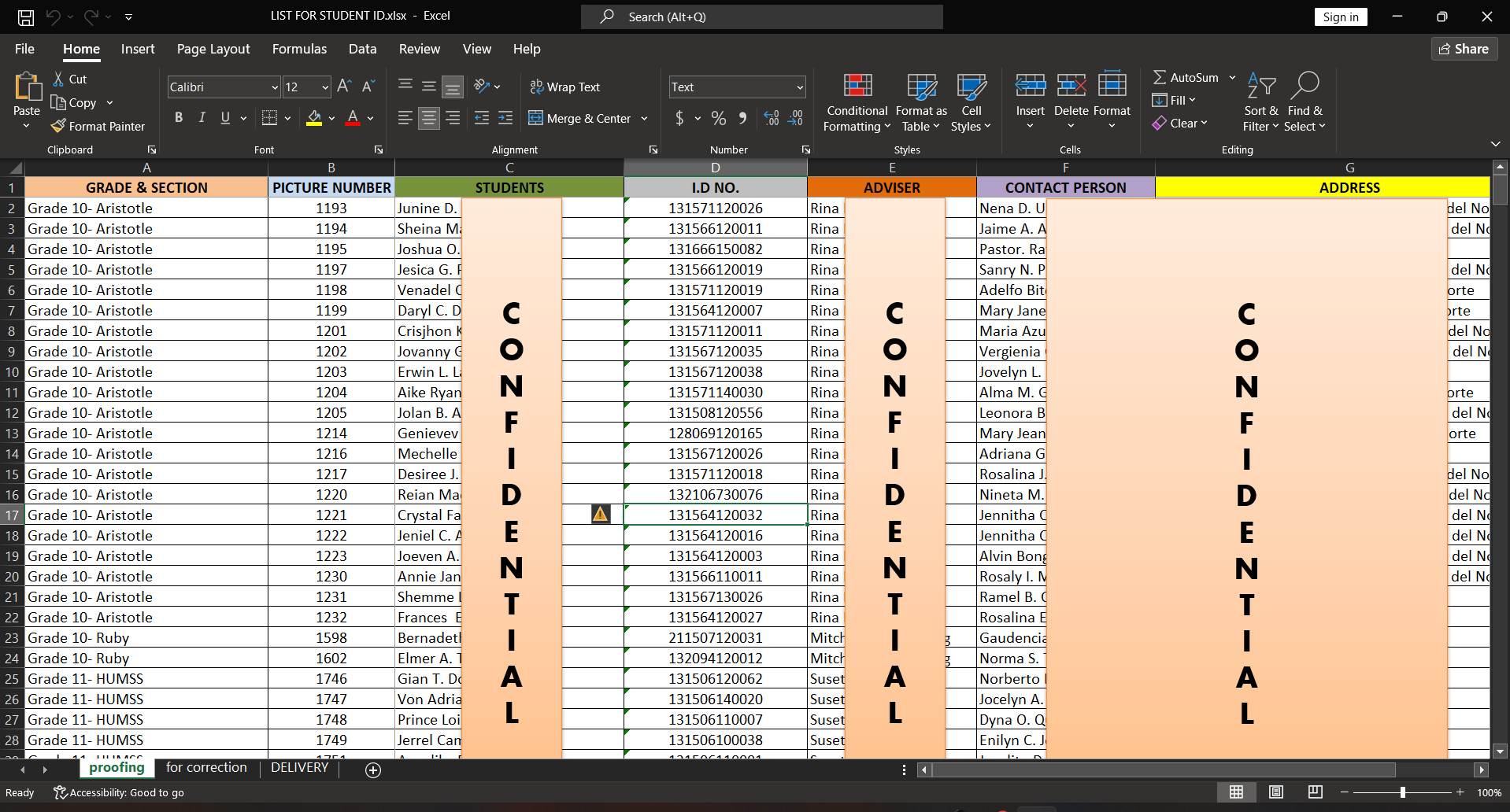Open the Sort & Filter tool
The image size is (1510, 812).
click(x=1260, y=102)
